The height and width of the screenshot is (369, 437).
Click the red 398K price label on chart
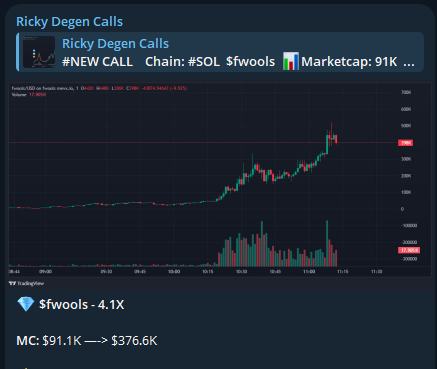click(405, 143)
